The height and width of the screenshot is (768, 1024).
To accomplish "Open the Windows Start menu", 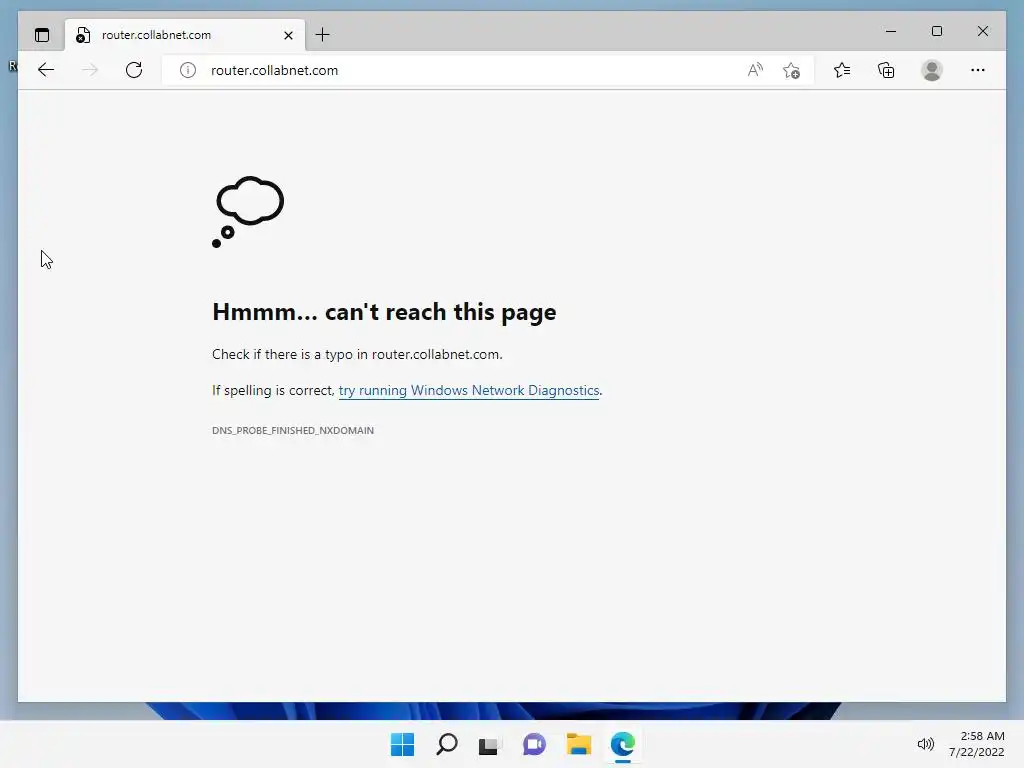I will point(402,744).
